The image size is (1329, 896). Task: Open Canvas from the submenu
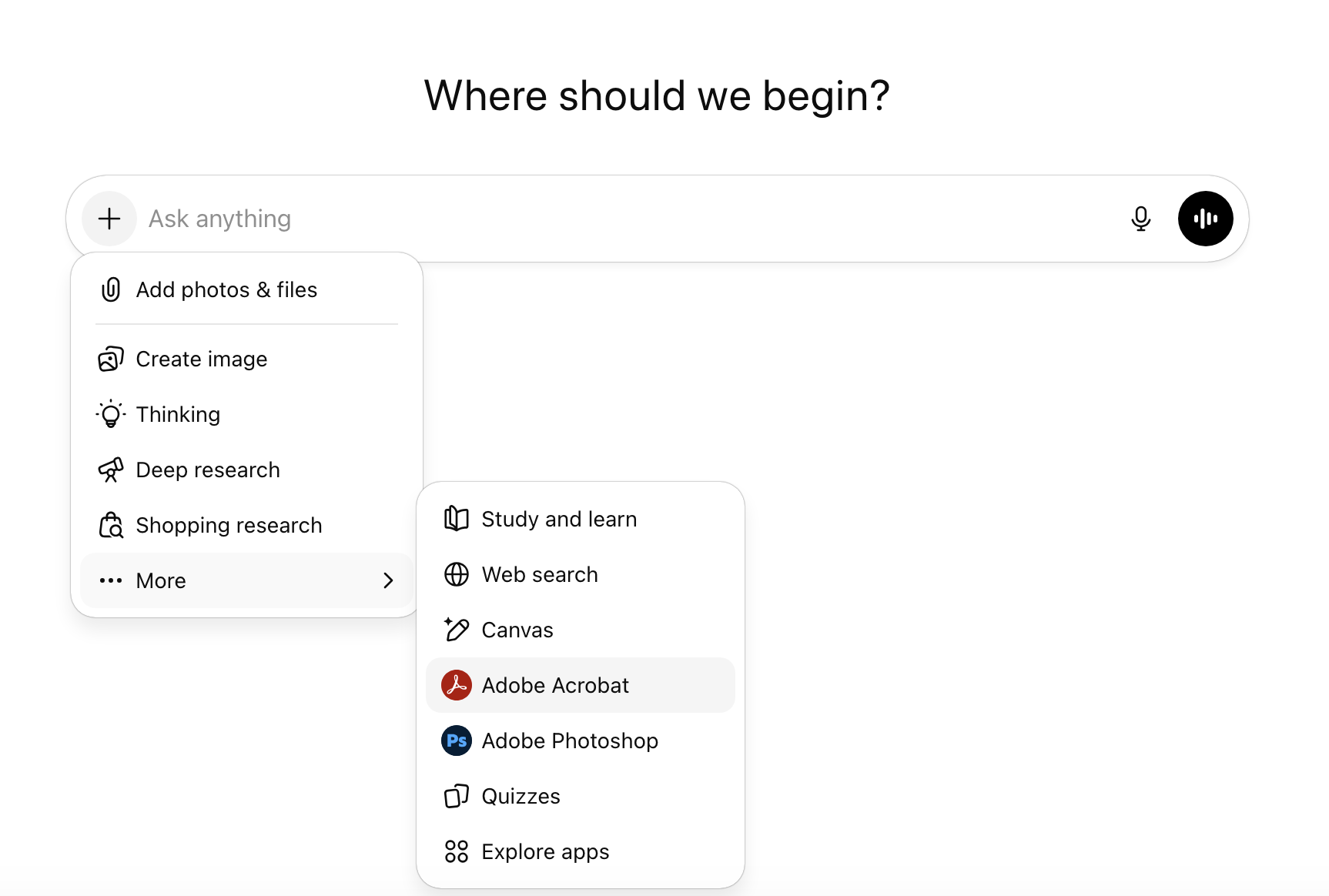(517, 630)
